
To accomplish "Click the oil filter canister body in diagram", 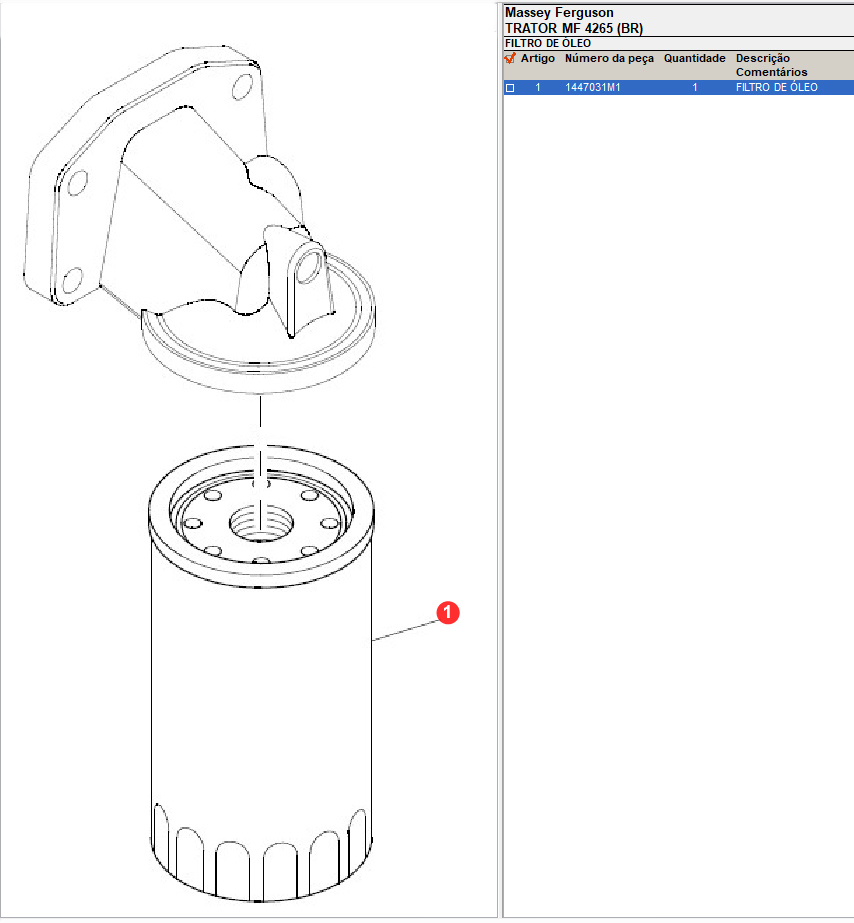I will (260, 700).
